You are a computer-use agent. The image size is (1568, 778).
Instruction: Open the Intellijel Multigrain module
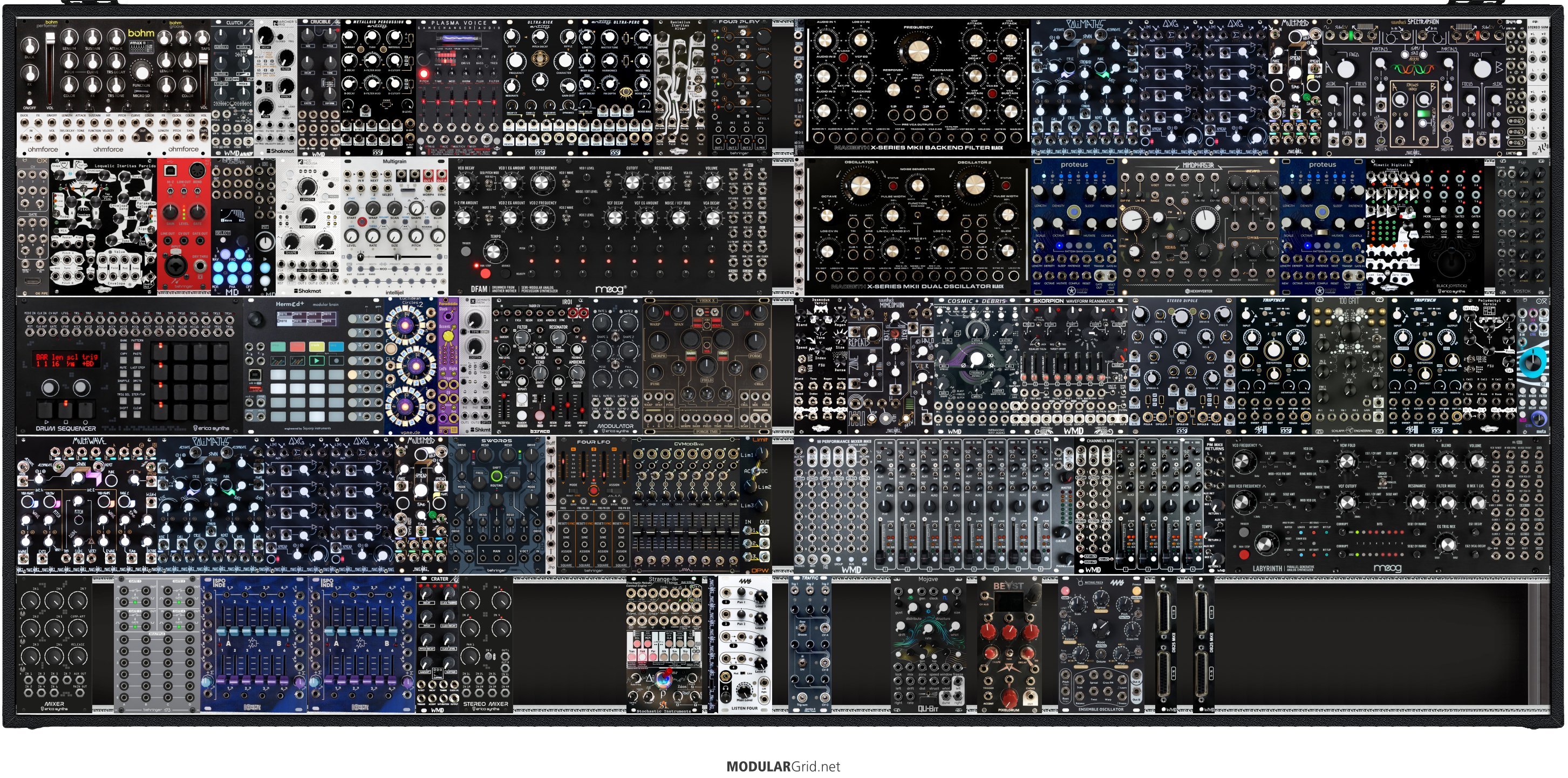(x=394, y=227)
